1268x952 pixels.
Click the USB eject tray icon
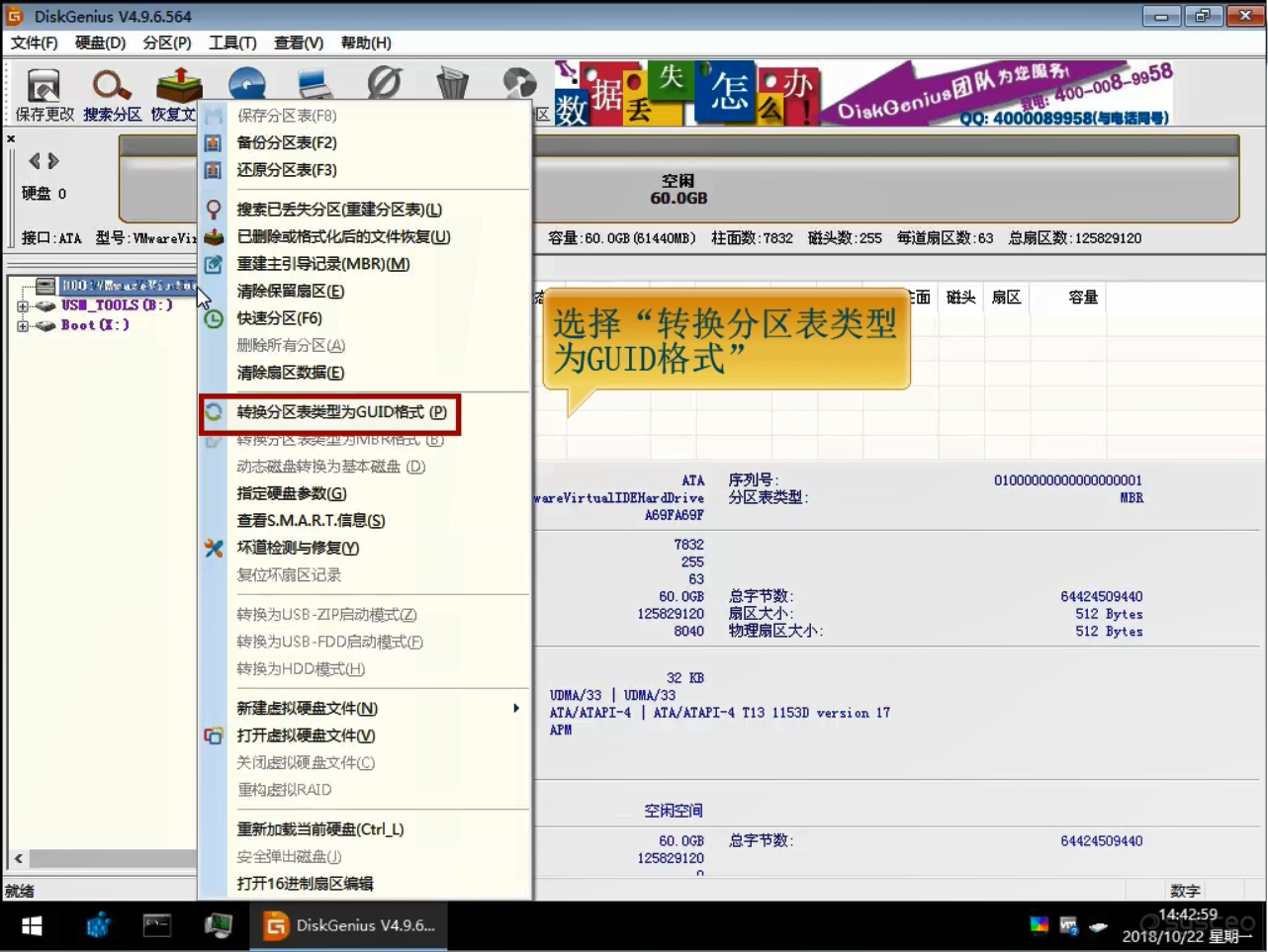pyautogui.click(x=1098, y=926)
